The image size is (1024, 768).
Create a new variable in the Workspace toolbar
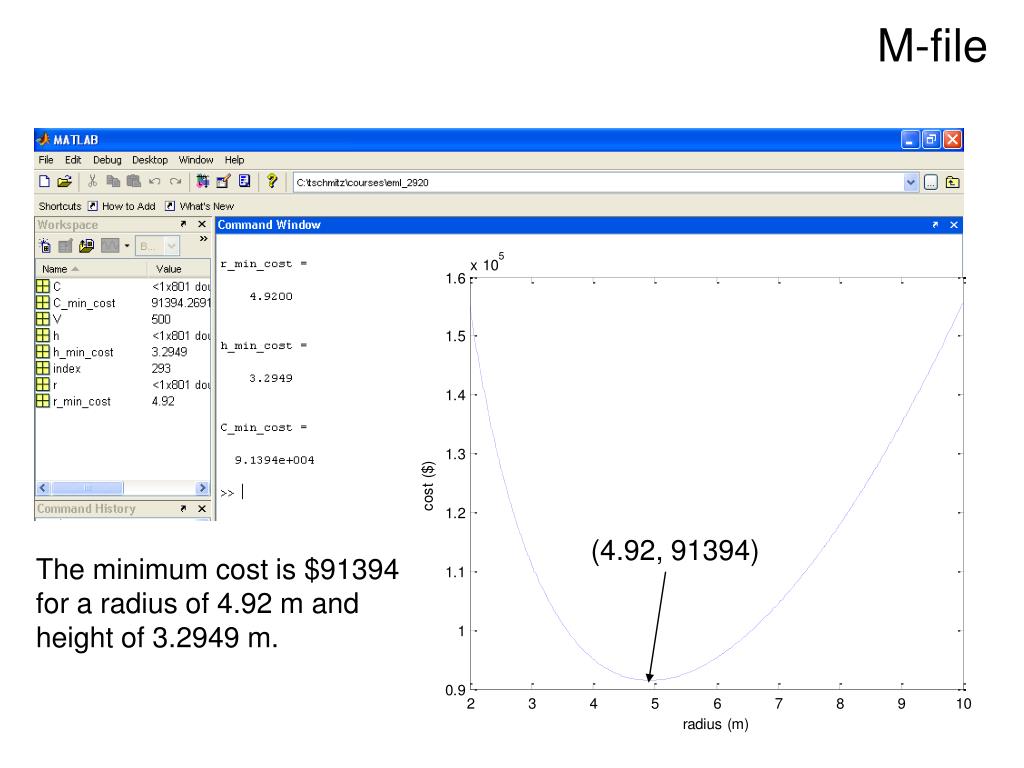coord(45,246)
